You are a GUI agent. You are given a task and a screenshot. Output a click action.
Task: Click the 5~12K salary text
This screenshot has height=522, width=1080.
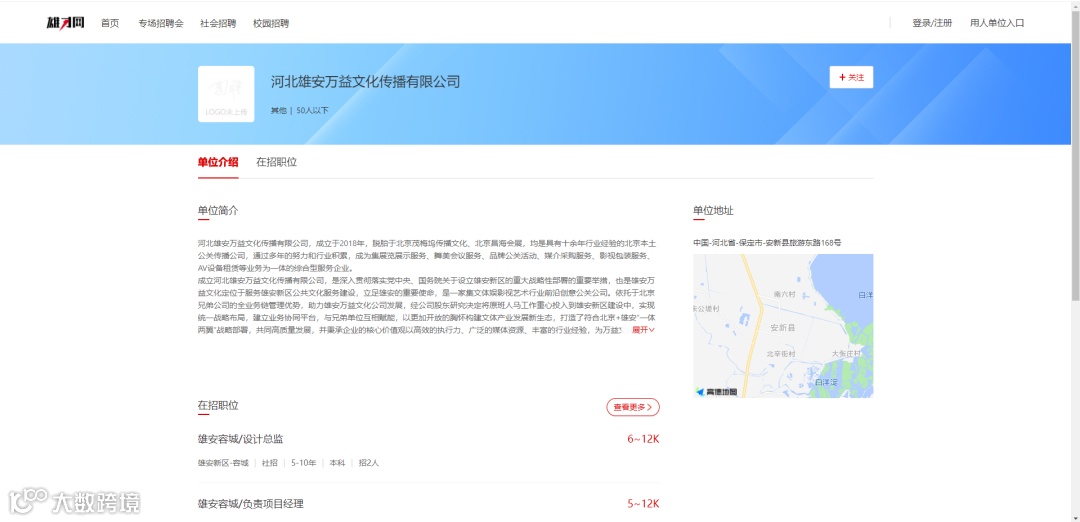[x=643, y=504]
